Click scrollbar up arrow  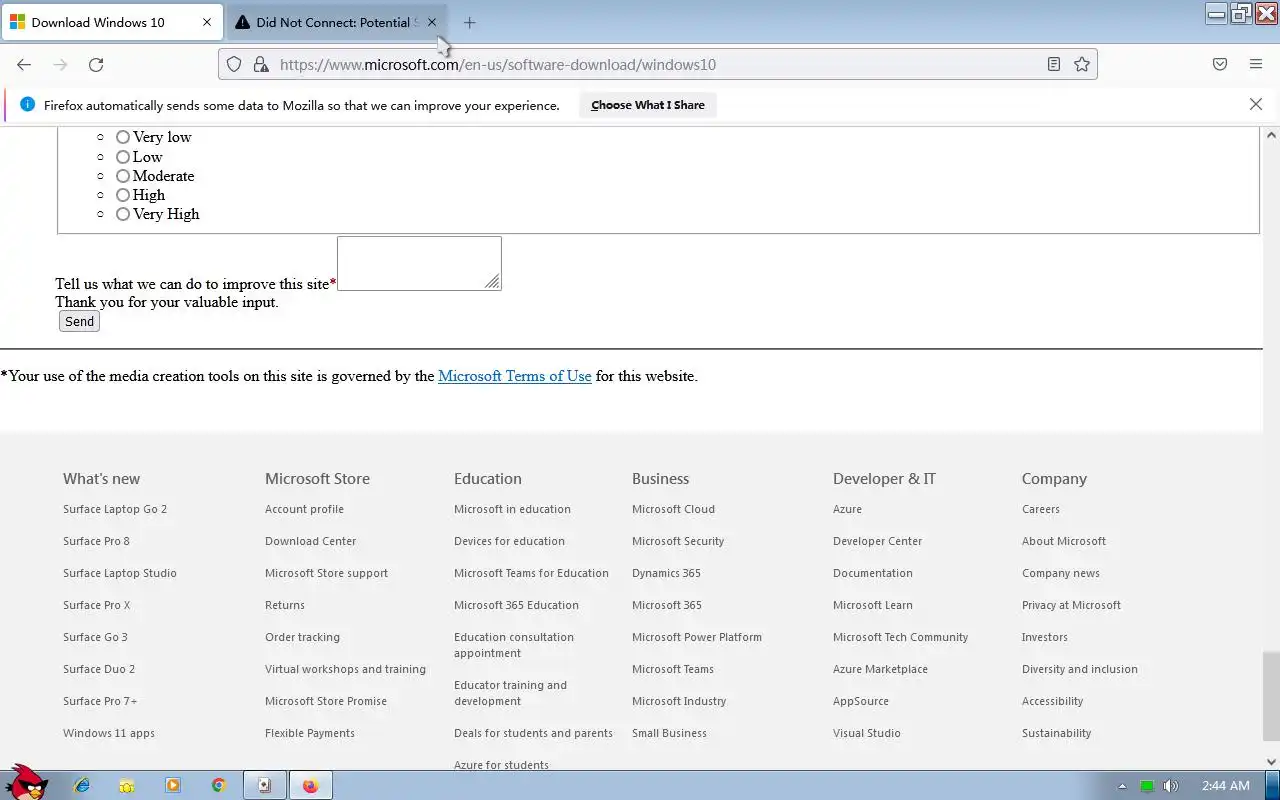tap(1271, 135)
